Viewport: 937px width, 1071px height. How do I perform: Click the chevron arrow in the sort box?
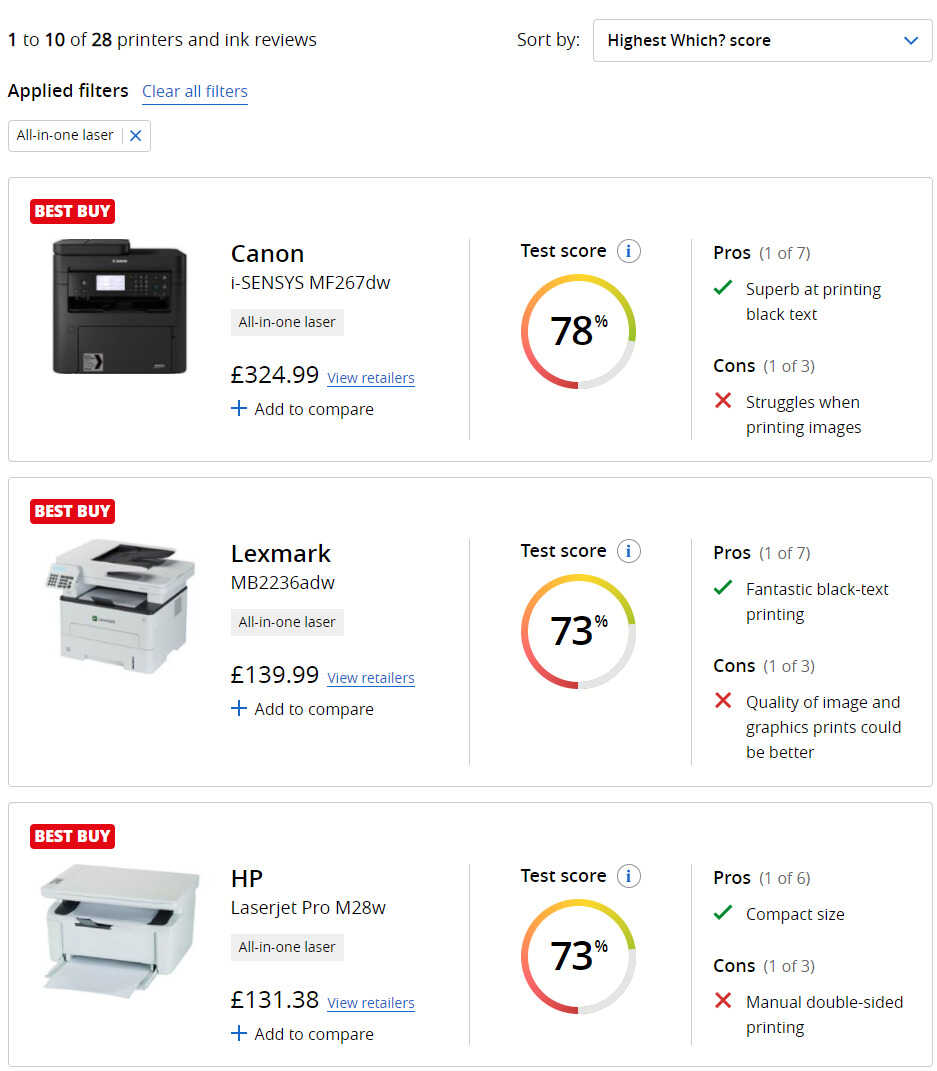point(910,41)
